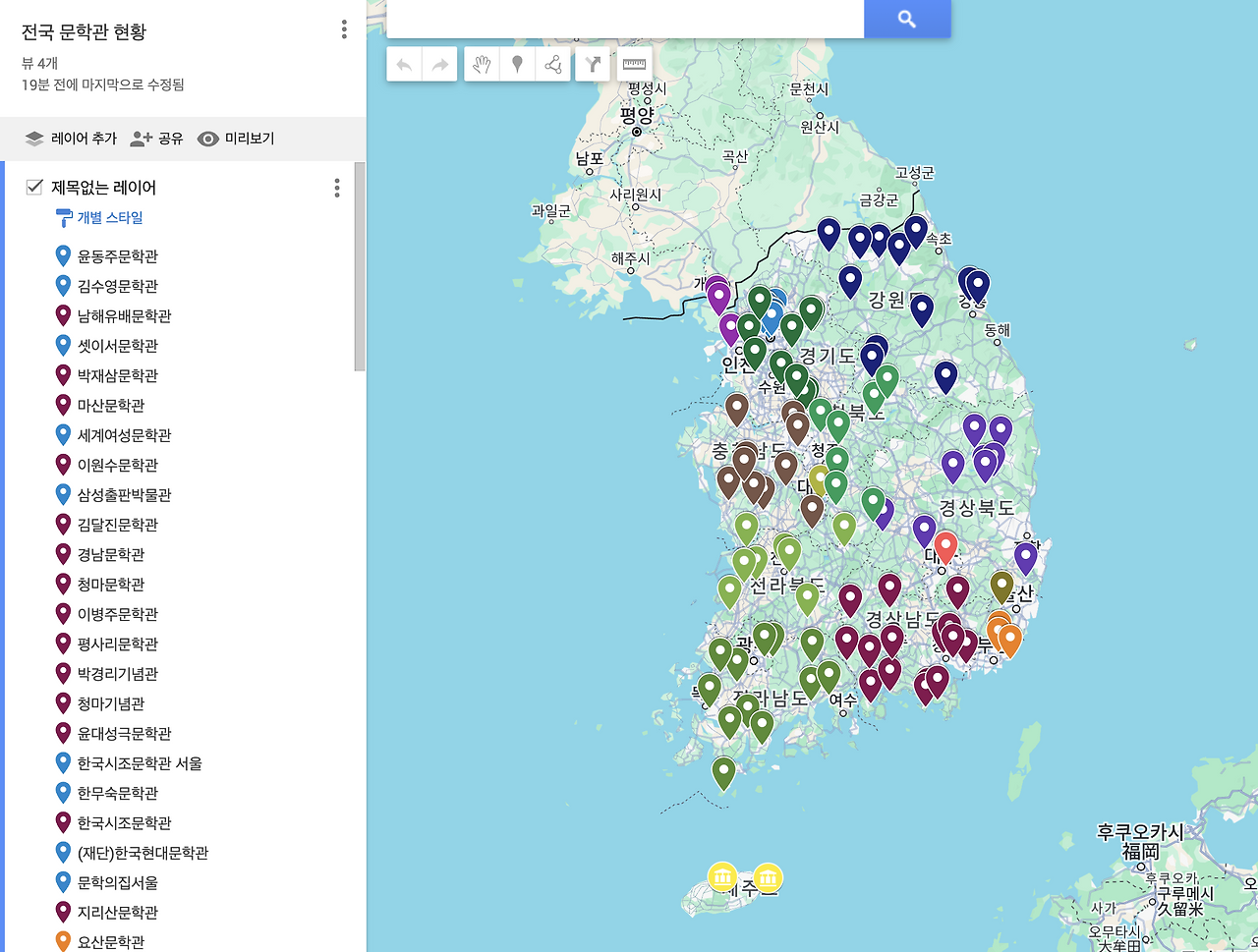Choose the add marker pin tool
Viewport: 1258px width, 952px height.
[517, 65]
